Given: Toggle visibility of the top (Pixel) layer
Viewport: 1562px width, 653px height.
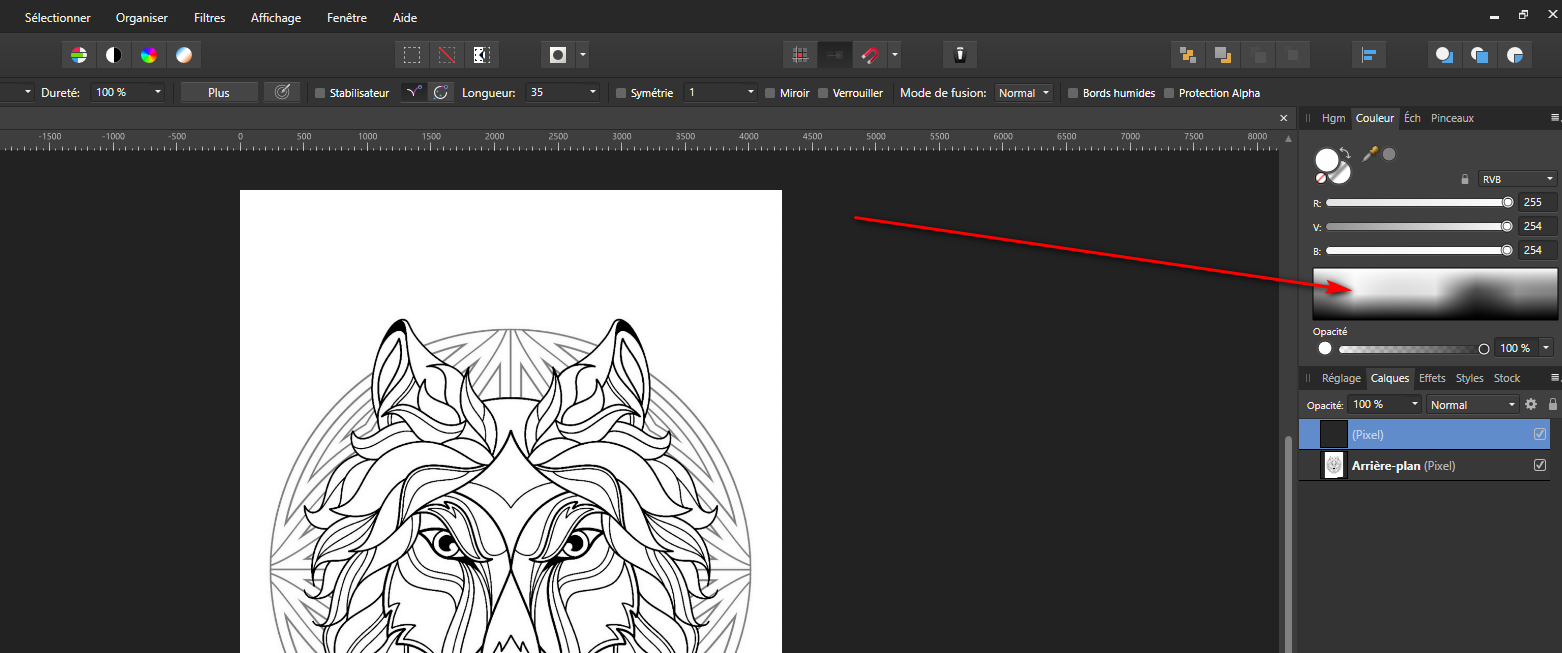Looking at the screenshot, I should pos(1540,434).
